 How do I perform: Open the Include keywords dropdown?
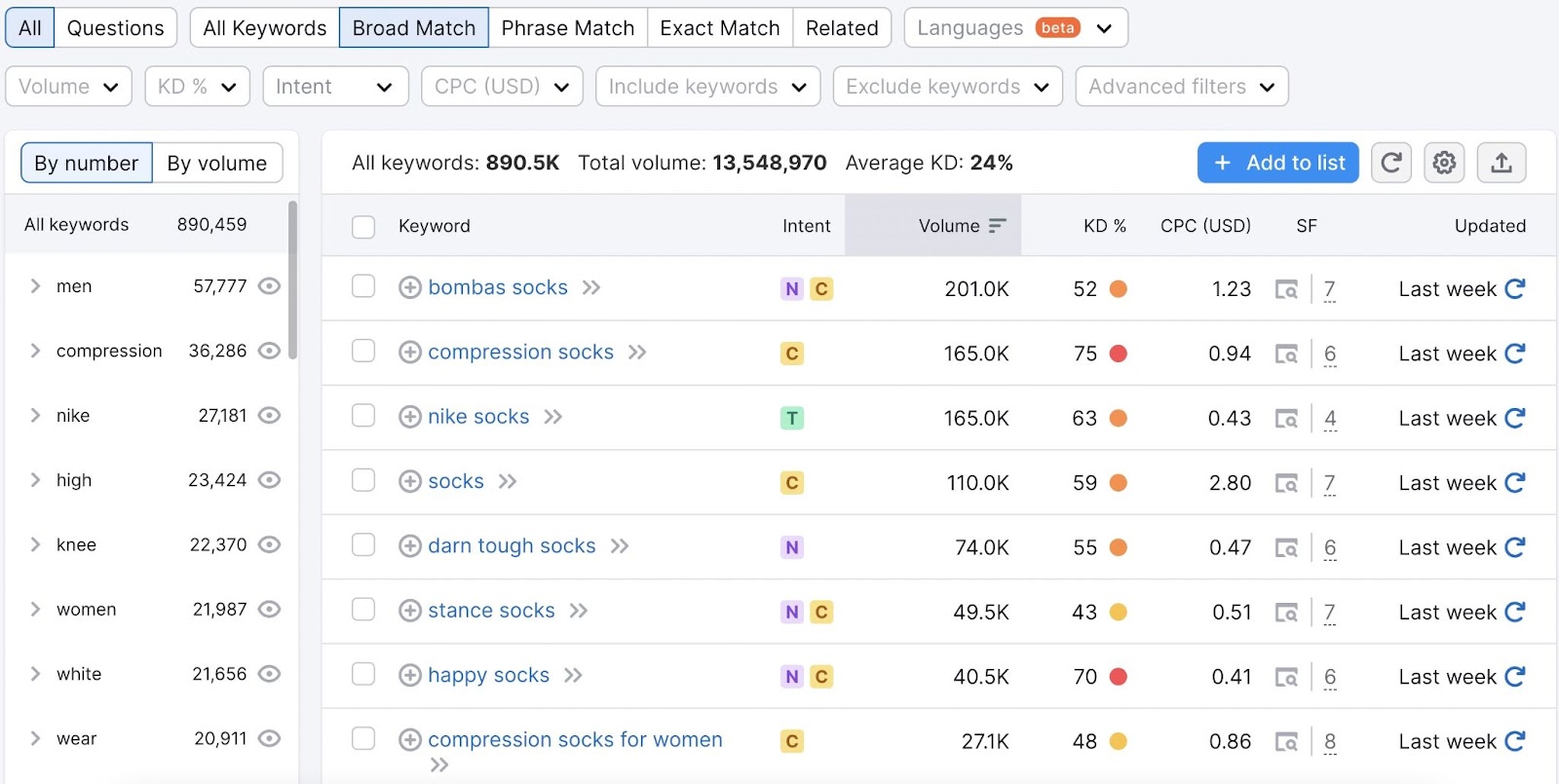(x=707, y=87)
